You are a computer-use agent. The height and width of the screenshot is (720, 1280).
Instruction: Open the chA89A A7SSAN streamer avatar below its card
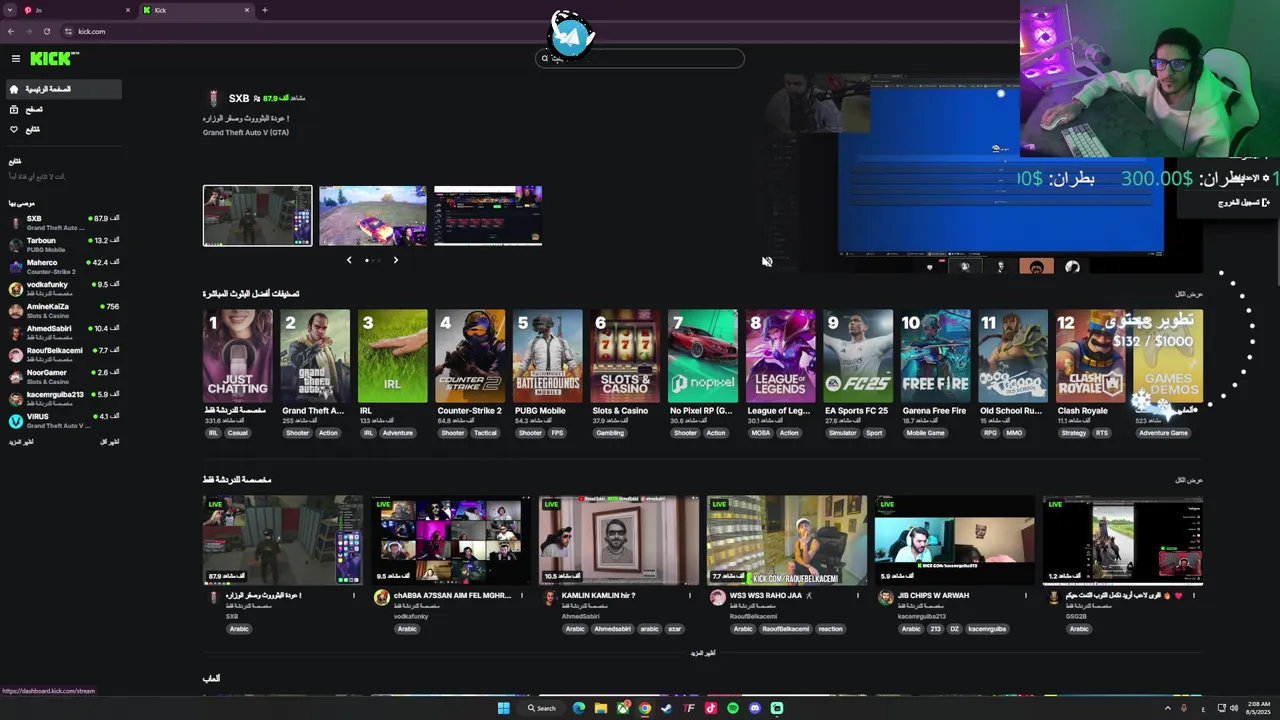tap(381, 597)
